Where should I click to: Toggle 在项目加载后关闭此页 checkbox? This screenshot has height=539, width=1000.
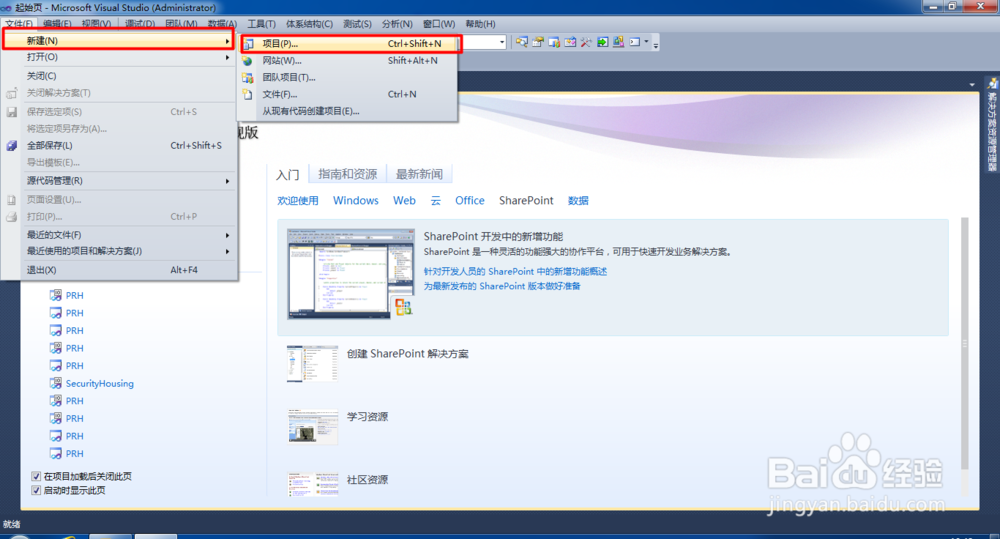(x=36, y=476)
